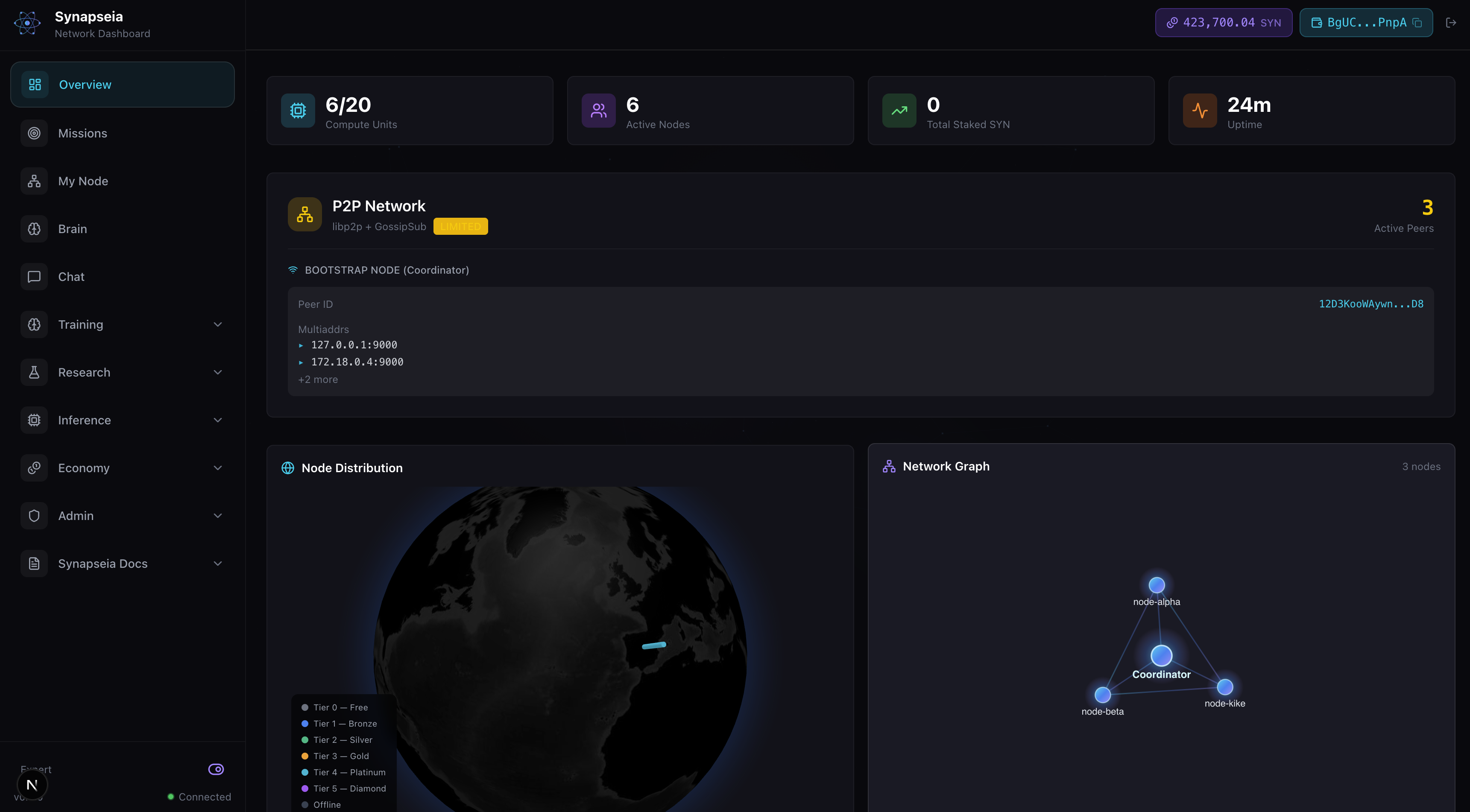Image resolution: width=1470 pixels, height=812 pixels.
Task: Expand the Synapseia Docs chevron
Action: tap(217, 564)
